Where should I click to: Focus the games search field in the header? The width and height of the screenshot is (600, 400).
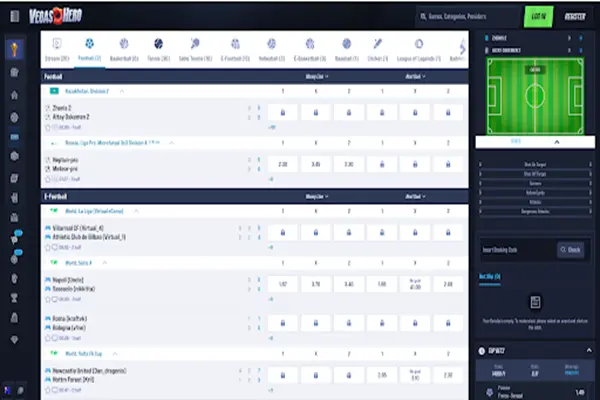click(x=467, y=16)
